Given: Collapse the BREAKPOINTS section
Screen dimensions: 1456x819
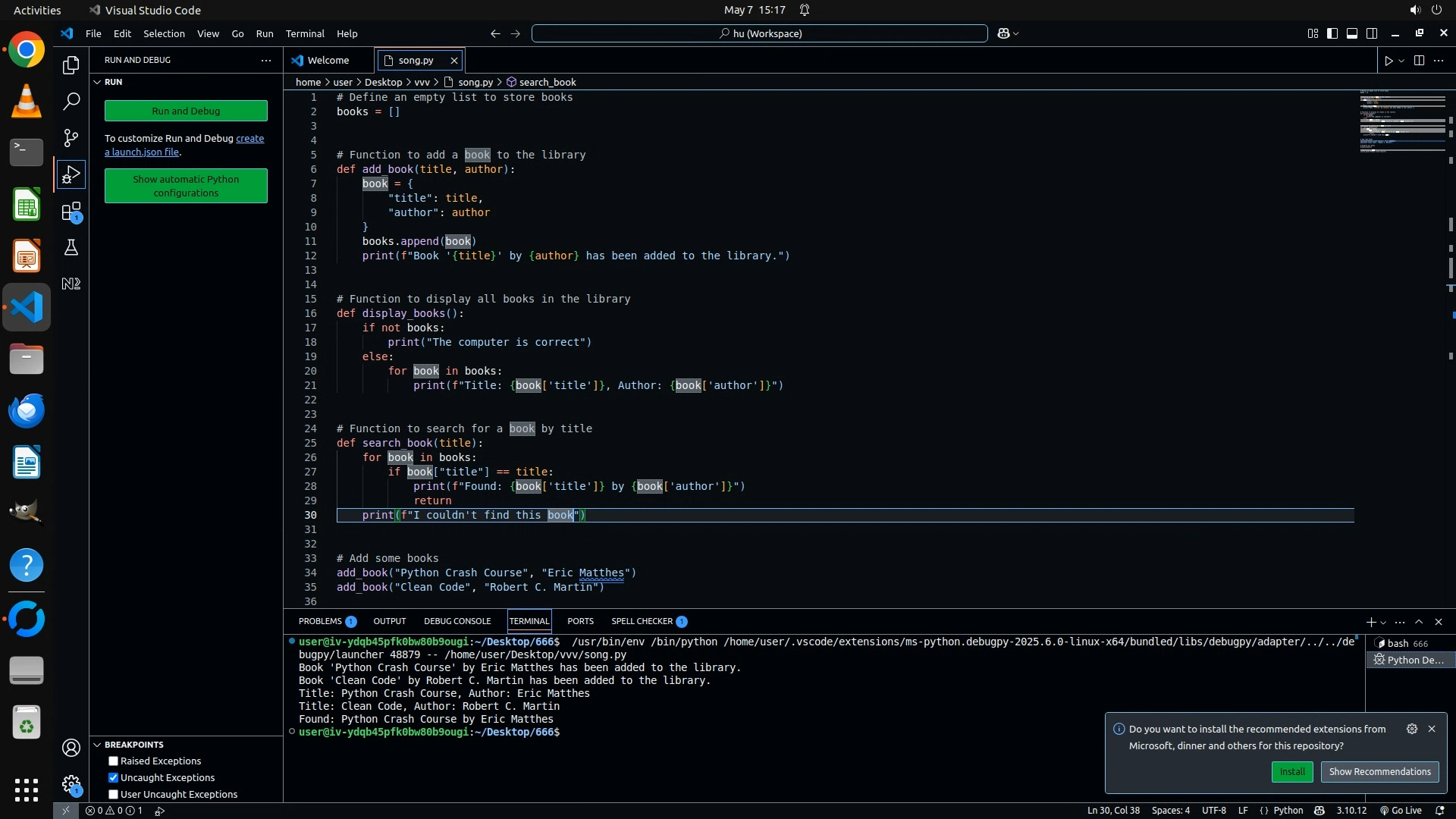Looking at the screenshot, I should click(x=98, y=745).
